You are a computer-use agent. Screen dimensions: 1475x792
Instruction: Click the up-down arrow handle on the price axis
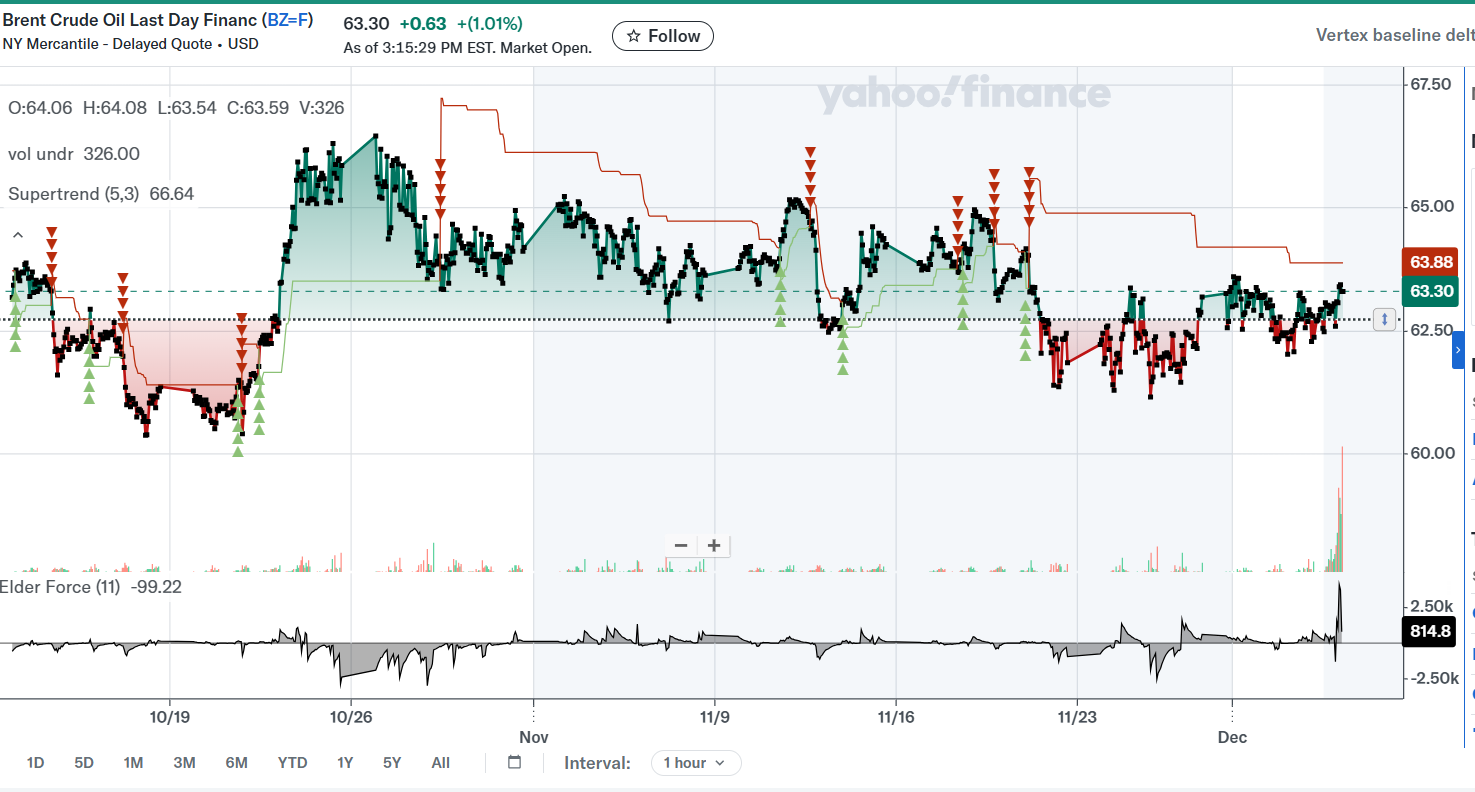[x=1383, y=318]
